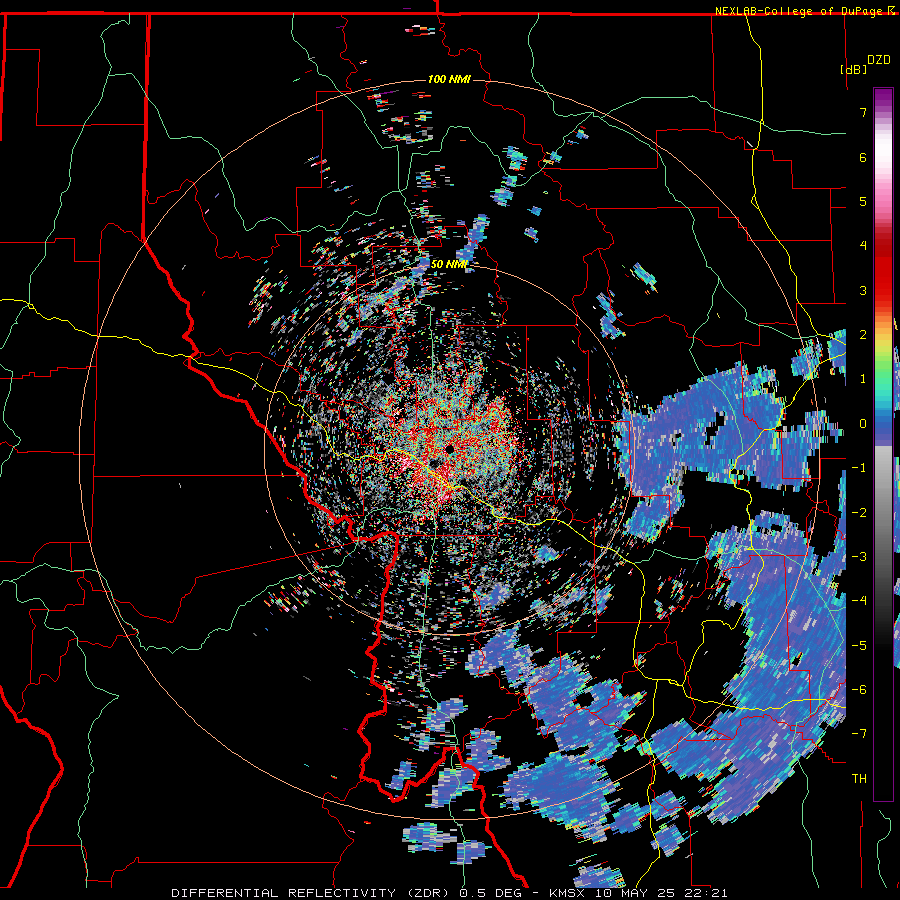The width and height of the screenshot is (900, 900).
Task: Click the 4 value on the dB scale
Action: tap(863, 246)
